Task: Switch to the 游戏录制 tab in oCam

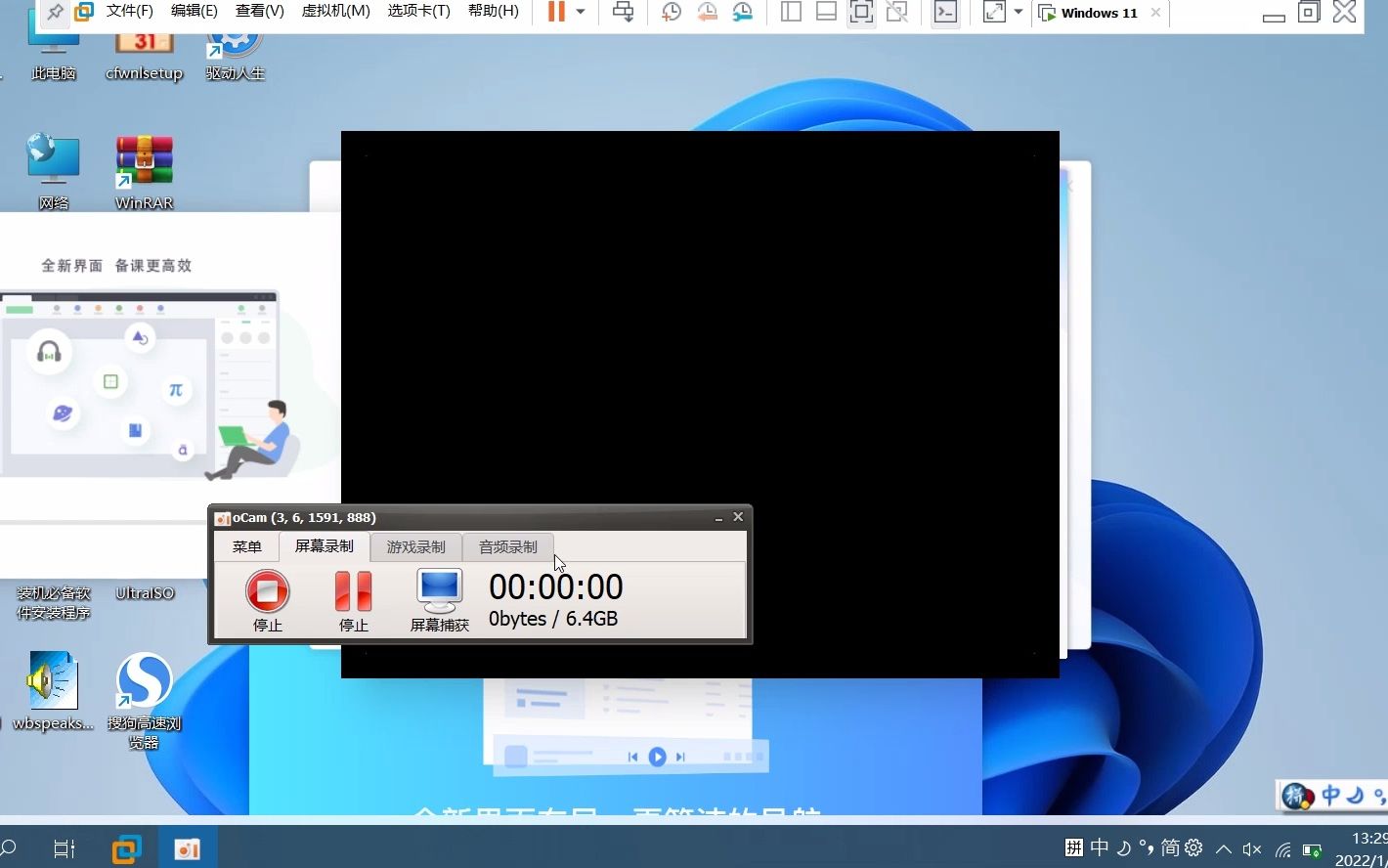Action: pyautogui.click(x=415, y=546)
